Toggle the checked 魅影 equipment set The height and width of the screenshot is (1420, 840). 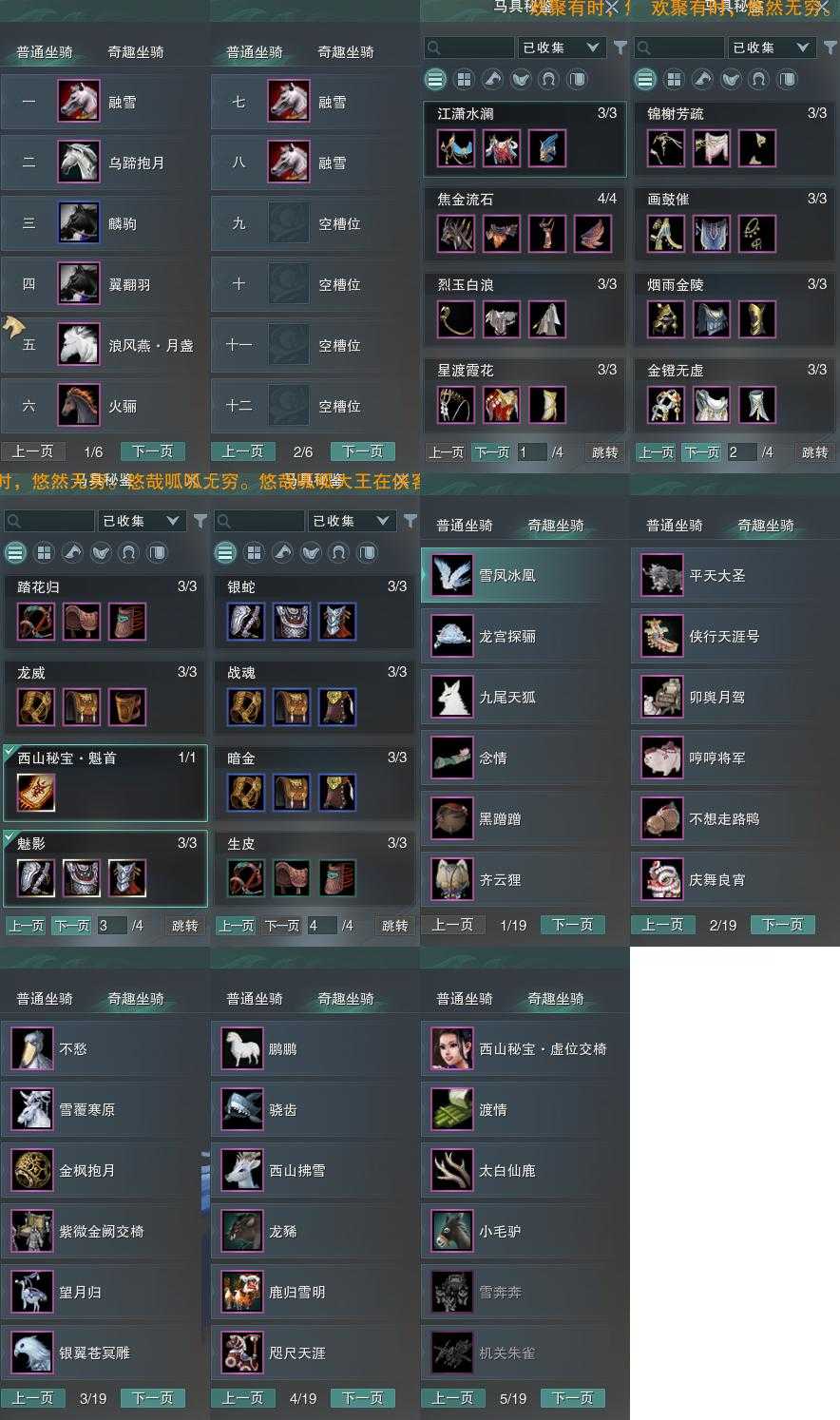tap(105, 869)
